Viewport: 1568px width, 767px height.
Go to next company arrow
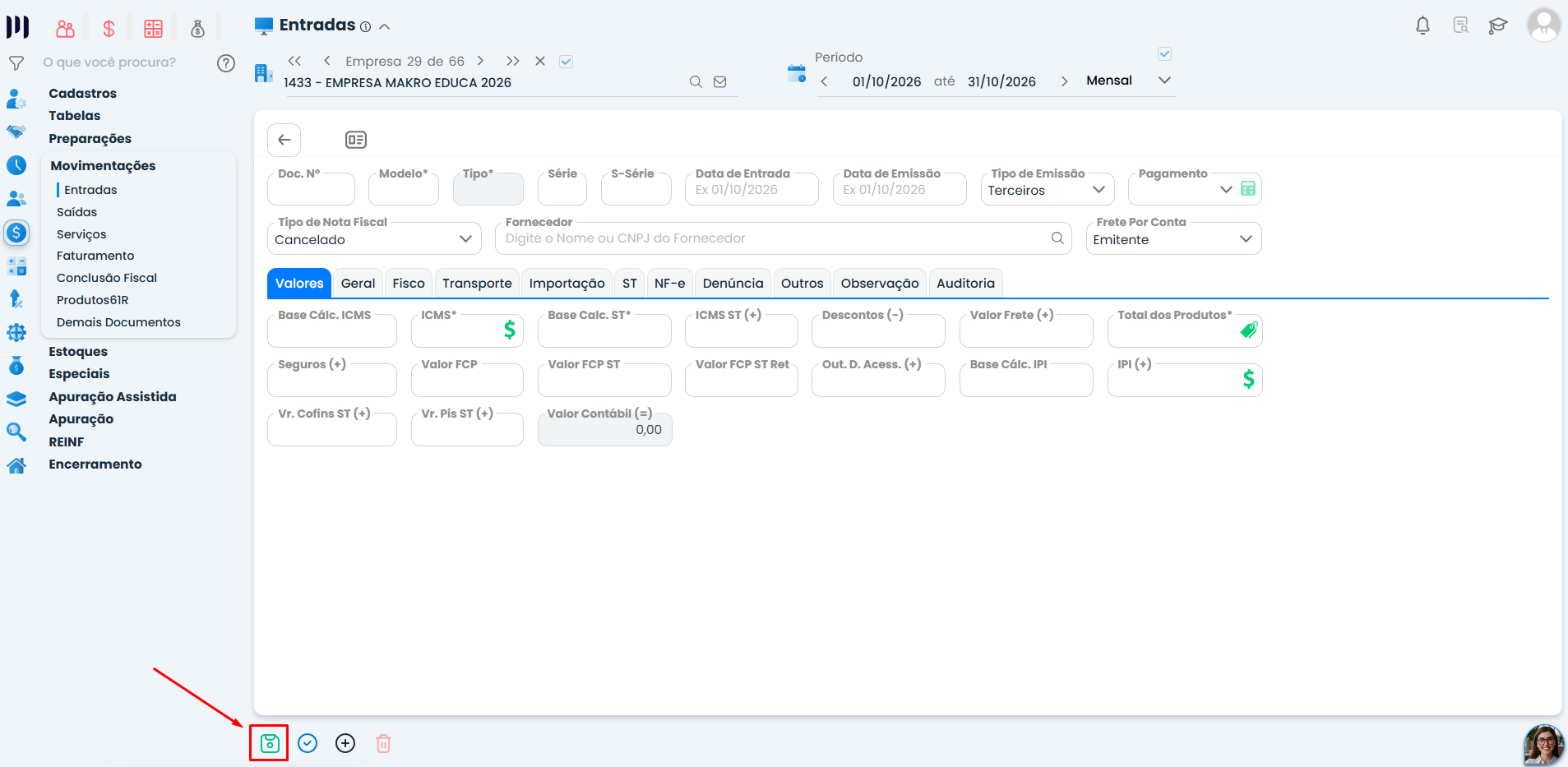480,61
